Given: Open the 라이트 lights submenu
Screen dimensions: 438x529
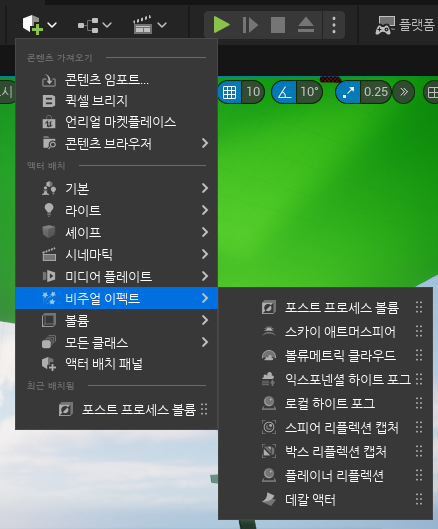Looking at the screenshot, I should [116, 210].
